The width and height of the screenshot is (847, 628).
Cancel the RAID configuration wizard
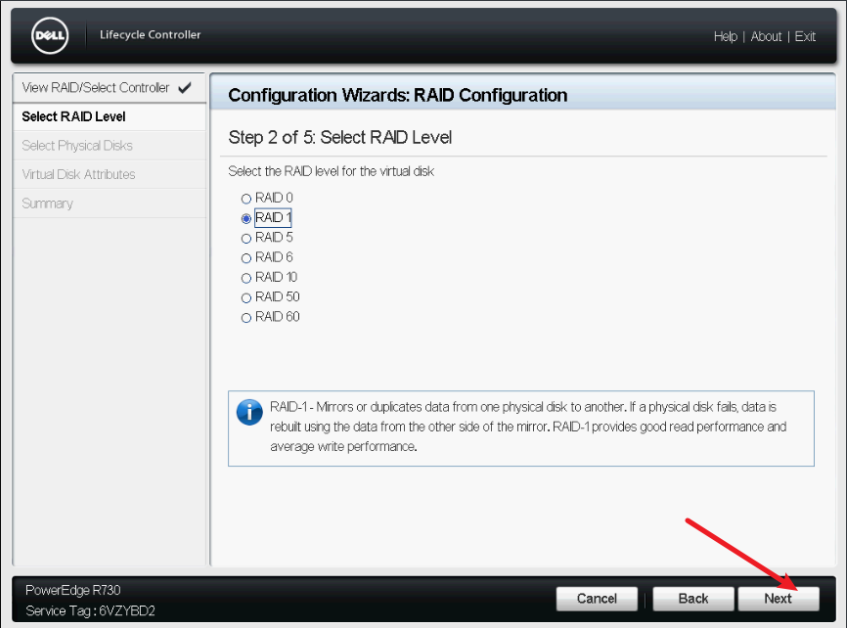pyautogui.click(x=597, y=598)
